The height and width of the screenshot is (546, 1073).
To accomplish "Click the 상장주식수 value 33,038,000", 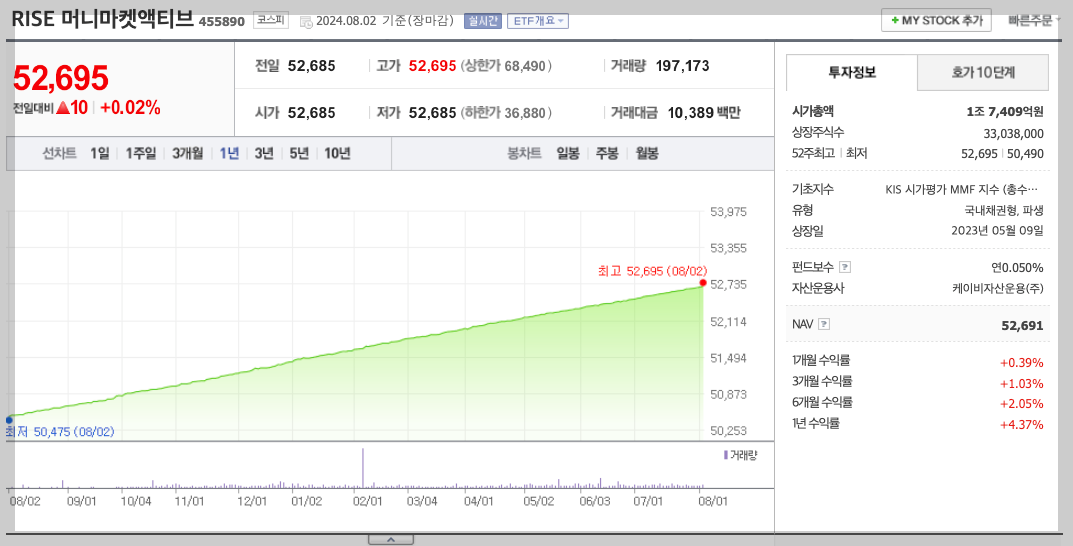I will pyautogui.click(x=1013, y=133).
